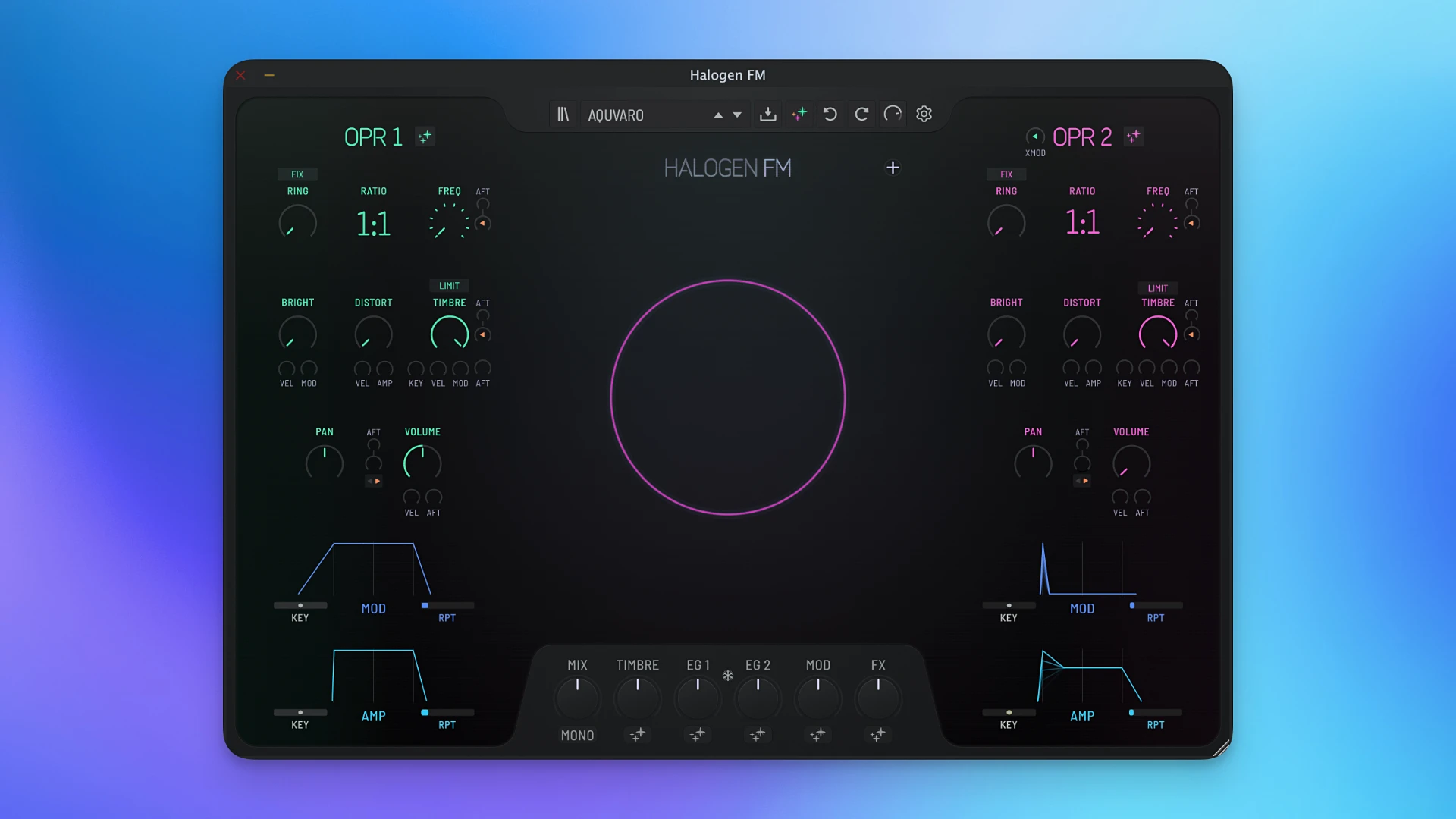Click the redo arrow icon
The height and width of the screenshot is (819, 1456).
coord(861,115)
